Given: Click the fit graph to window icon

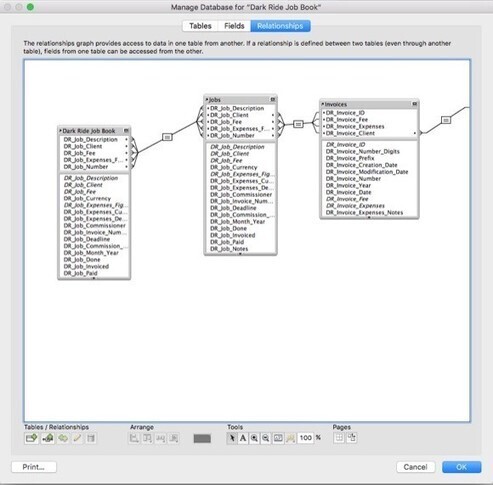Looking at the screenshot, I should (x=278, y=438).
